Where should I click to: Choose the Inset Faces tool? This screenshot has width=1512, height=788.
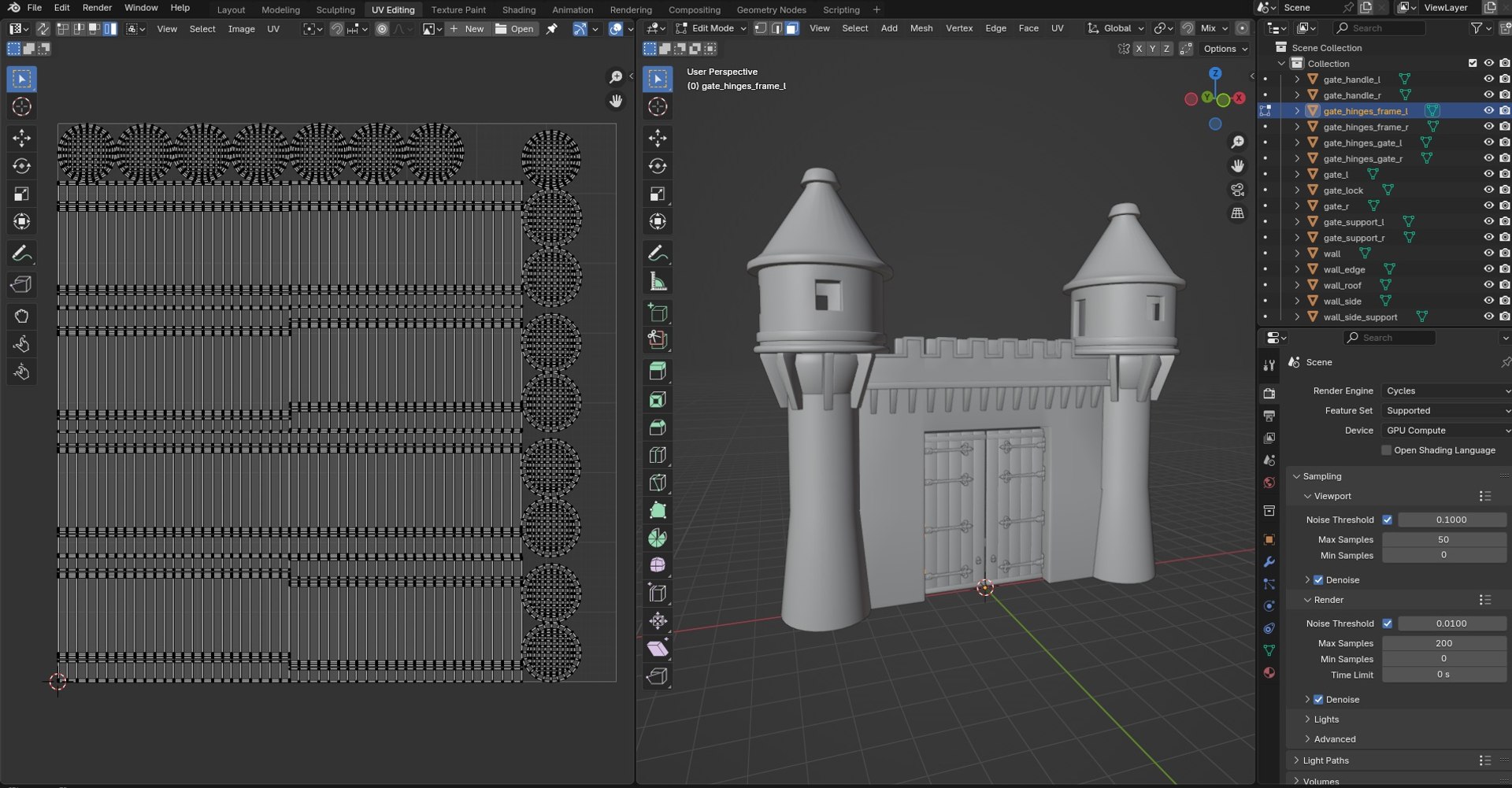(658, 400)
